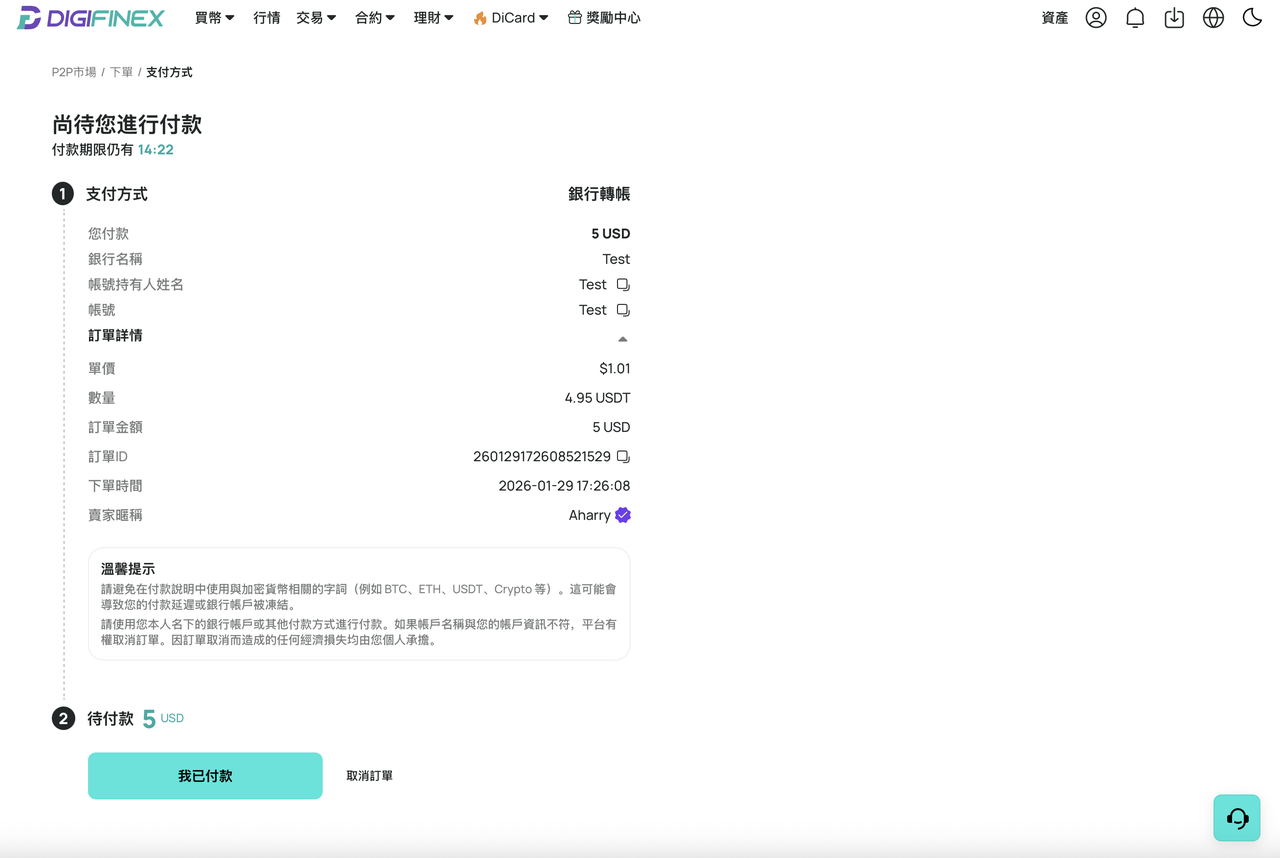Copy the account number value
The width and height of the screenshot is (1280, 858).
[x=623, y=310]
